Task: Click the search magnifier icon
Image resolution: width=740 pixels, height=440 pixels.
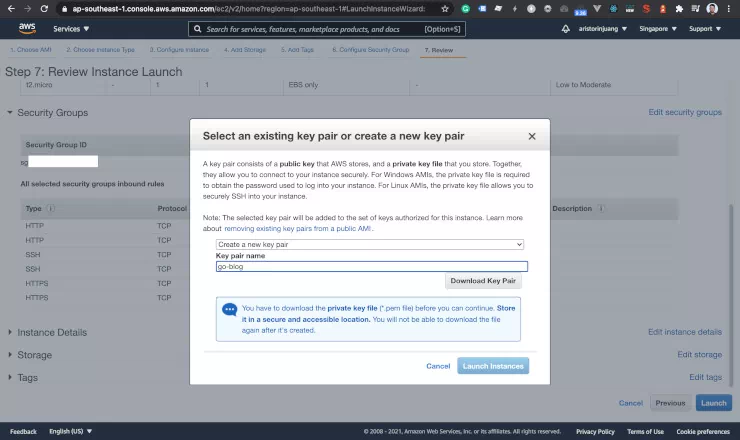Action: 198,29
